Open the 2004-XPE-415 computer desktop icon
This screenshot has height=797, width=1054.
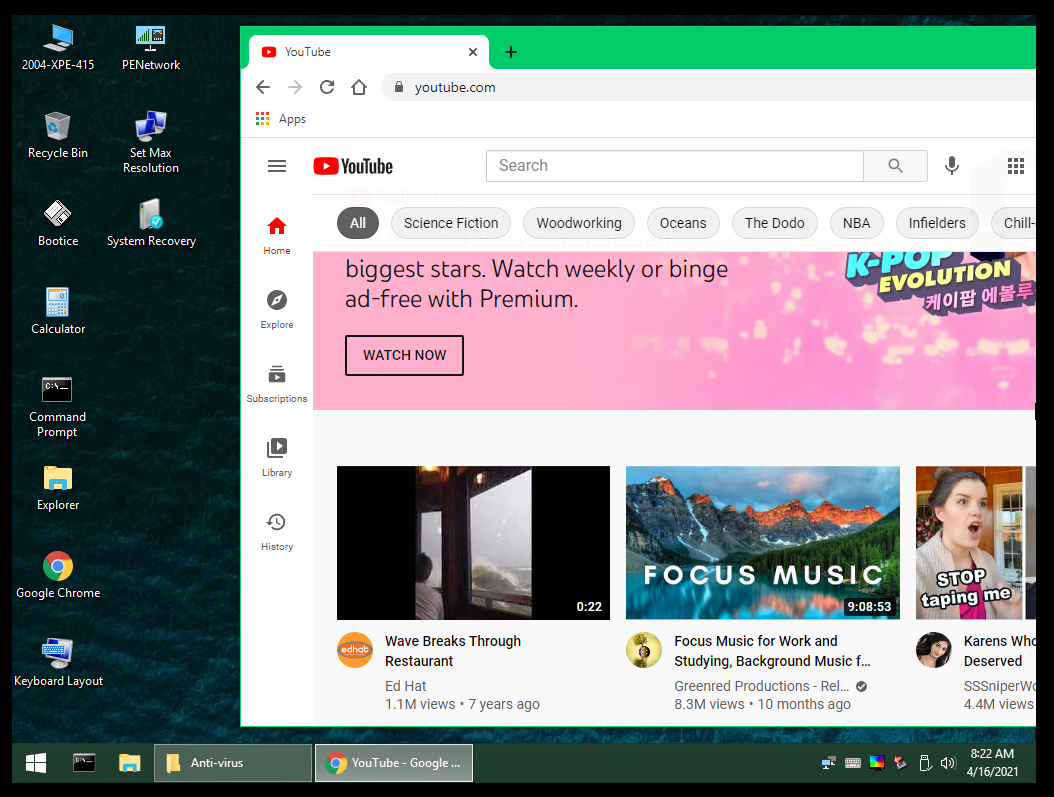58,46
